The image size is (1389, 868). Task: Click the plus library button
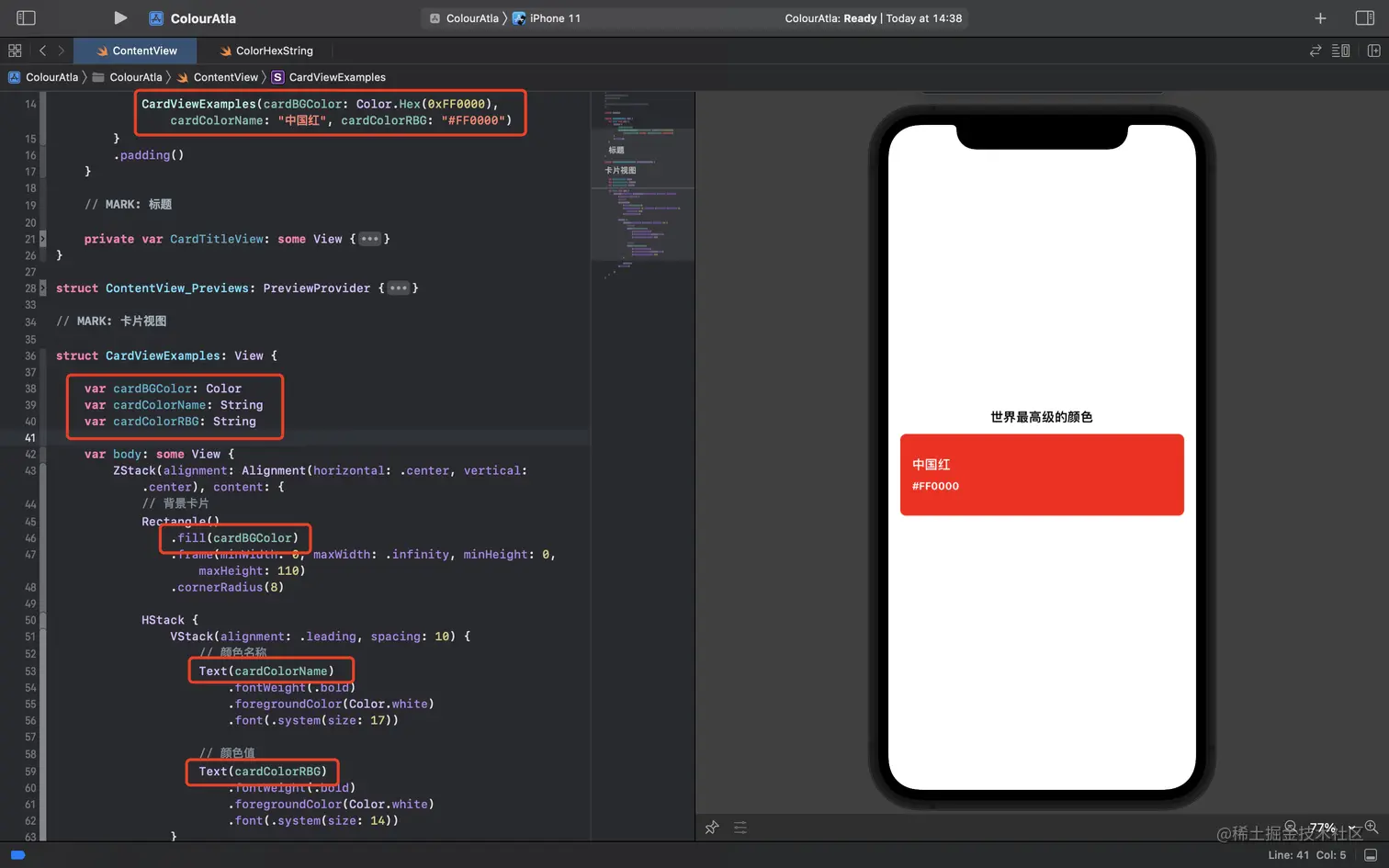[x=1320, y=18]
